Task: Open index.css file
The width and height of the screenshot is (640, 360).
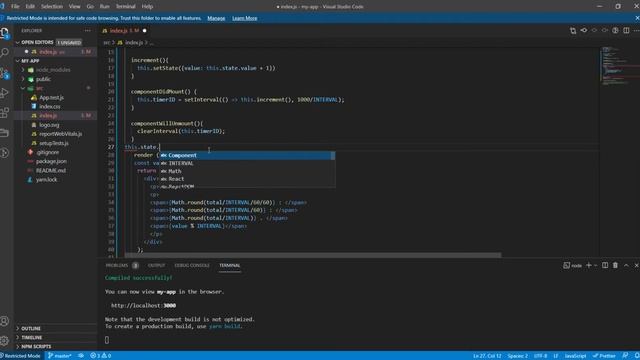Action: tap(49, 107)
